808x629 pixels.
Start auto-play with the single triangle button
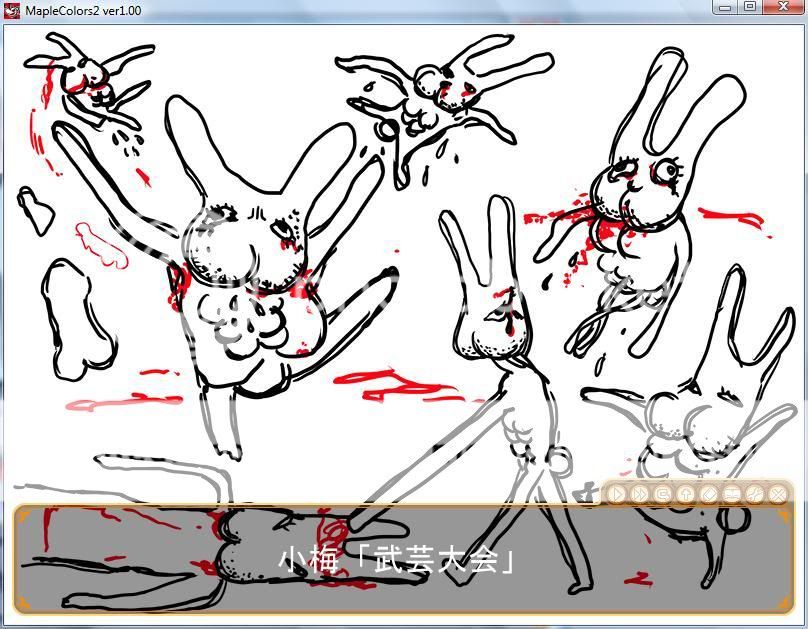pyautogui.click(x=616, y=494)
